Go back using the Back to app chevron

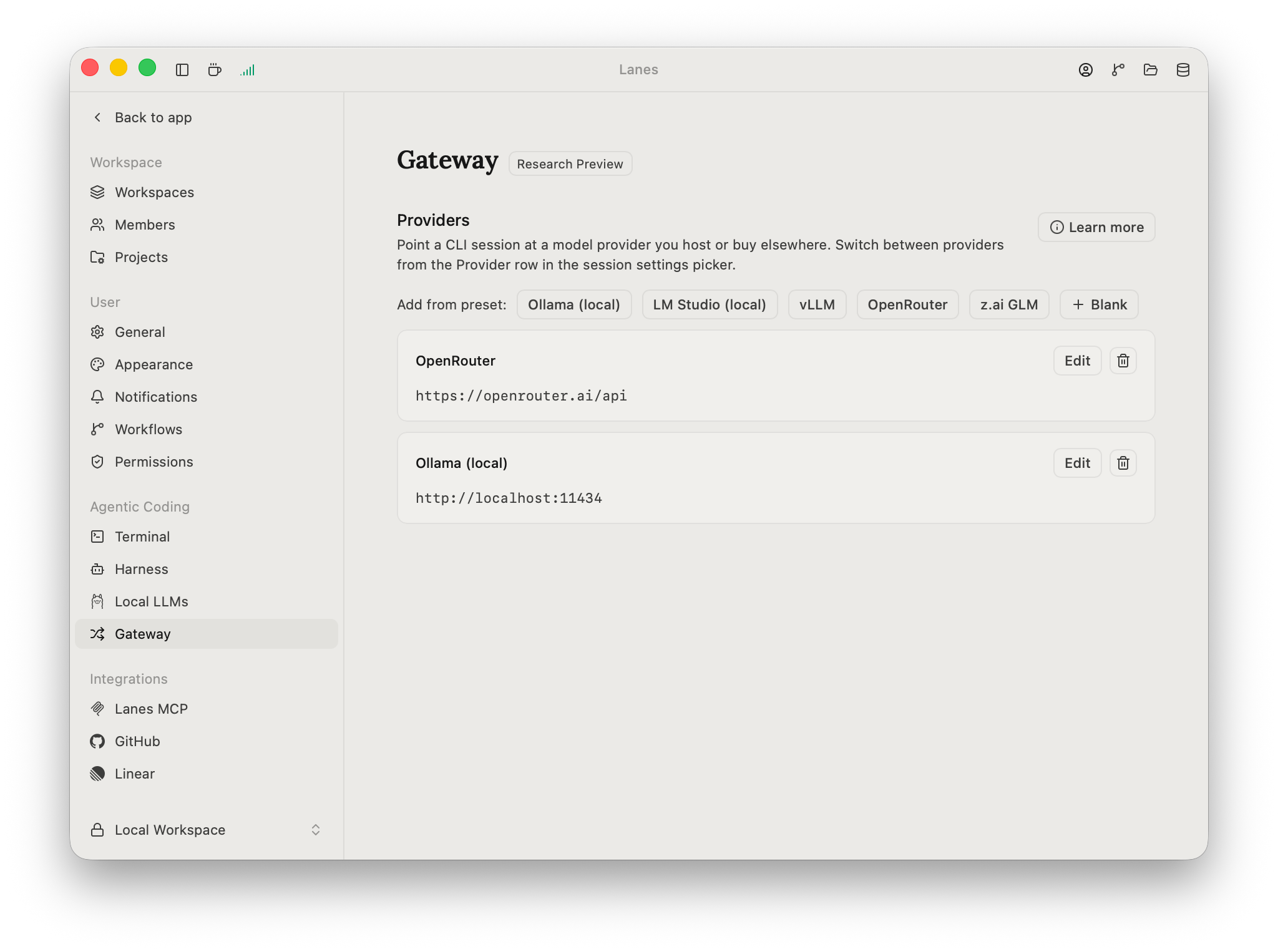[x=97, y=117]
